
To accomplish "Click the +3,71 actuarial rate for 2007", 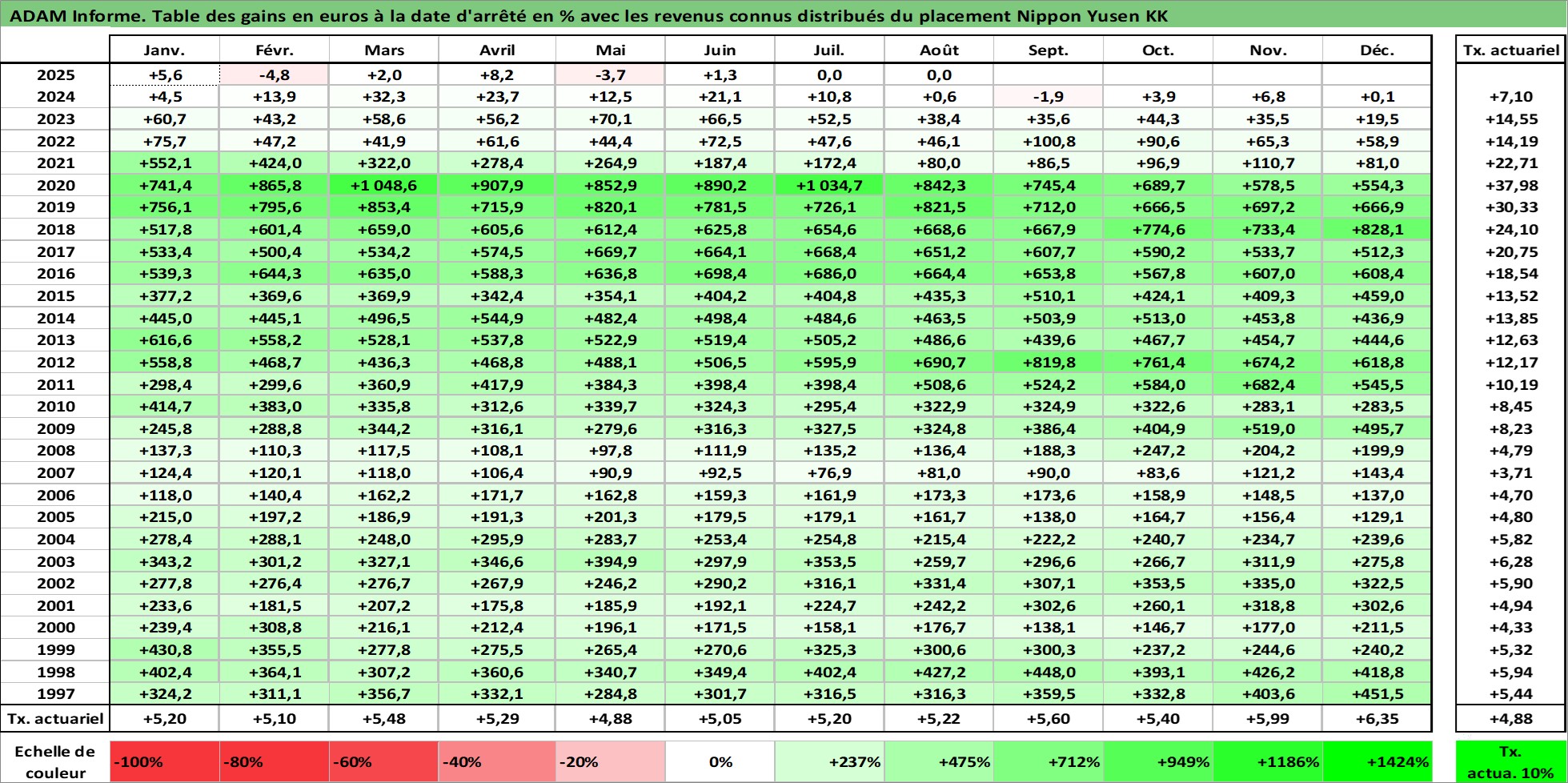I will pyautogui.click(x=1511, y=472).
